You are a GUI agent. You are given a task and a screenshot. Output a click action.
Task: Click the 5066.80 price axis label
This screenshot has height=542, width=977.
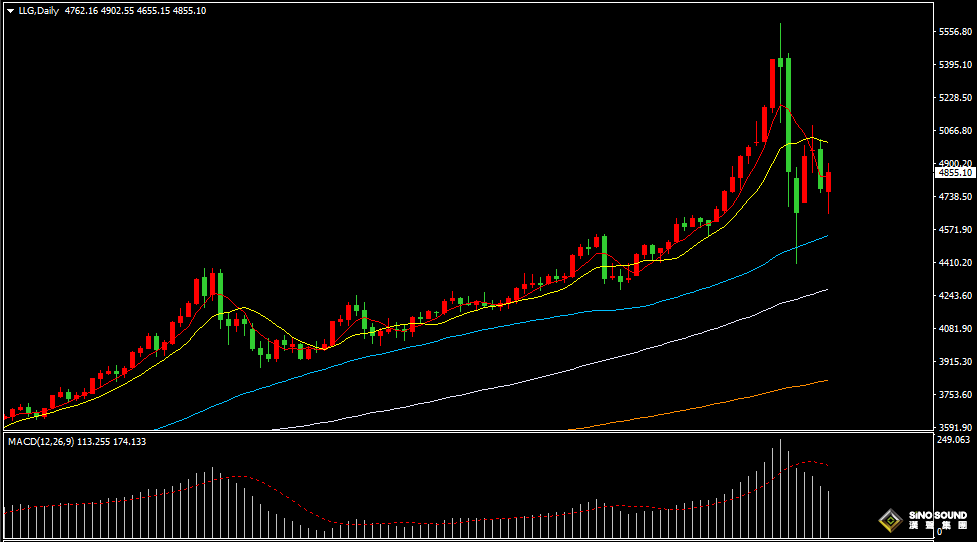coord(955,131)
